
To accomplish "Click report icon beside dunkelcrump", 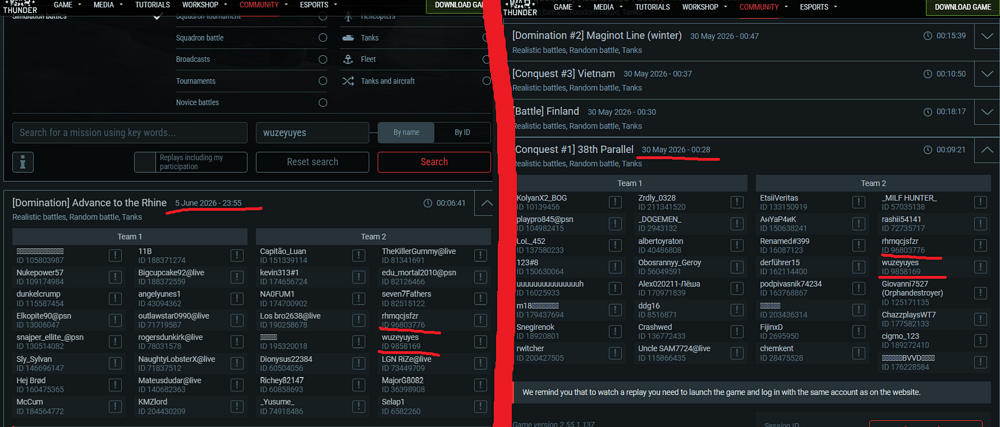I will point(115,298).
